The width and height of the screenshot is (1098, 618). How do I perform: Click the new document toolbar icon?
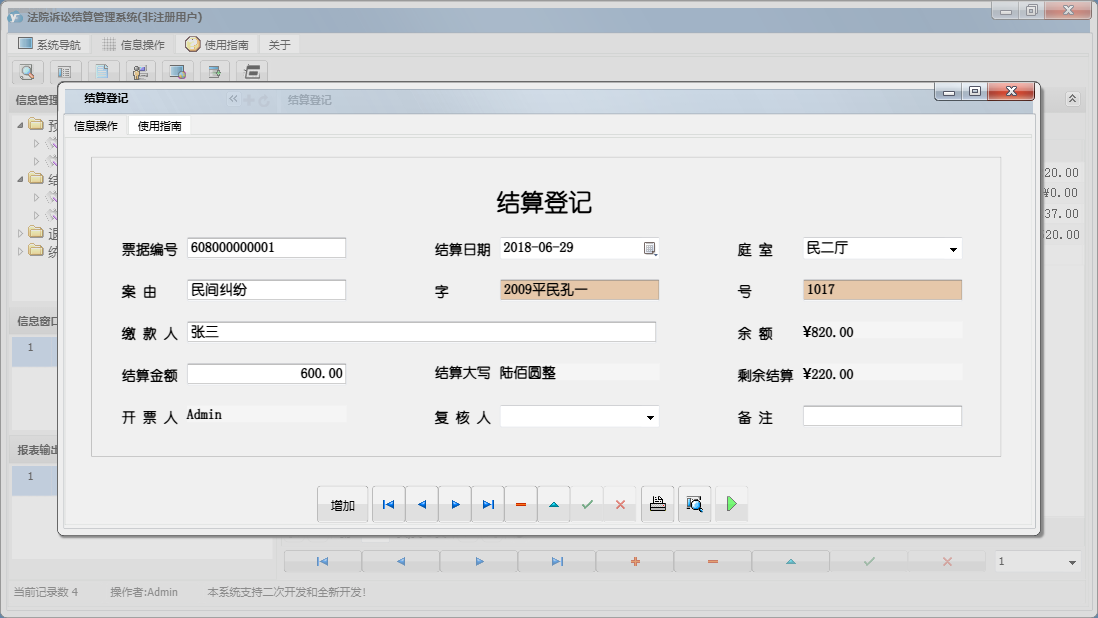click(102, 72)
